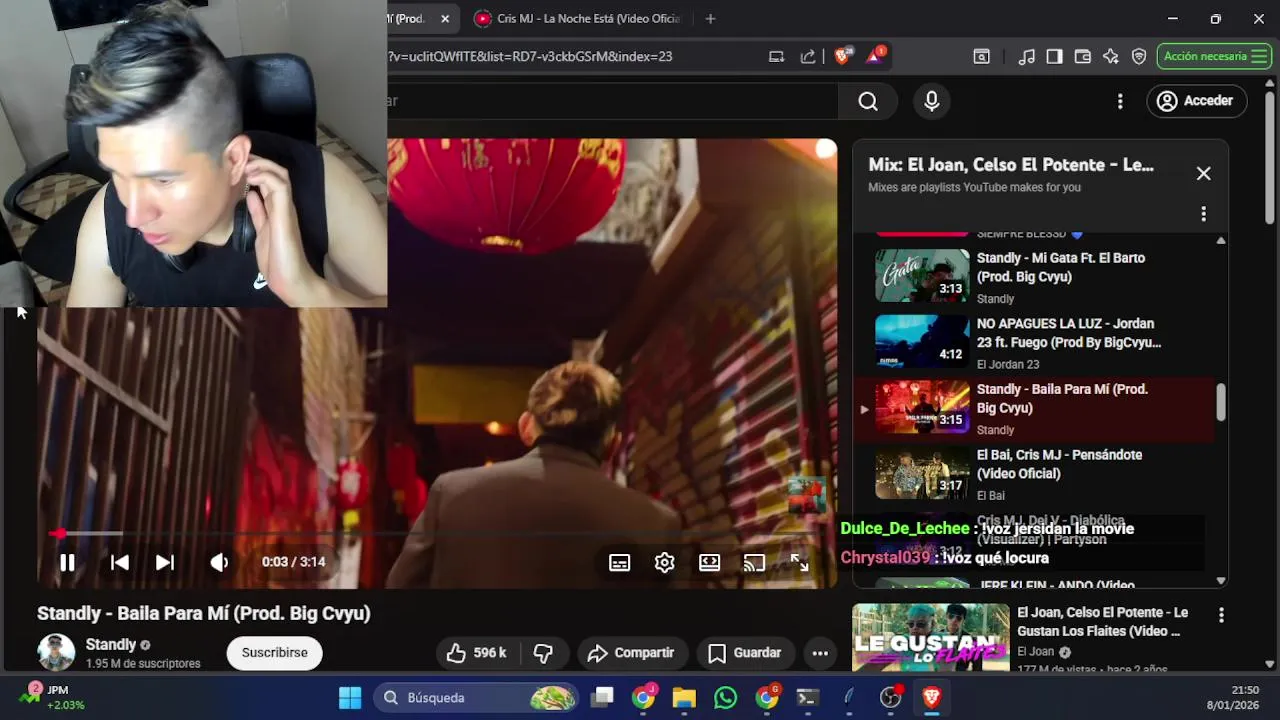This screenshot has height=720, width=1280.
Task: Click the YouTube search magnifier button
Action: pos(868,101)
